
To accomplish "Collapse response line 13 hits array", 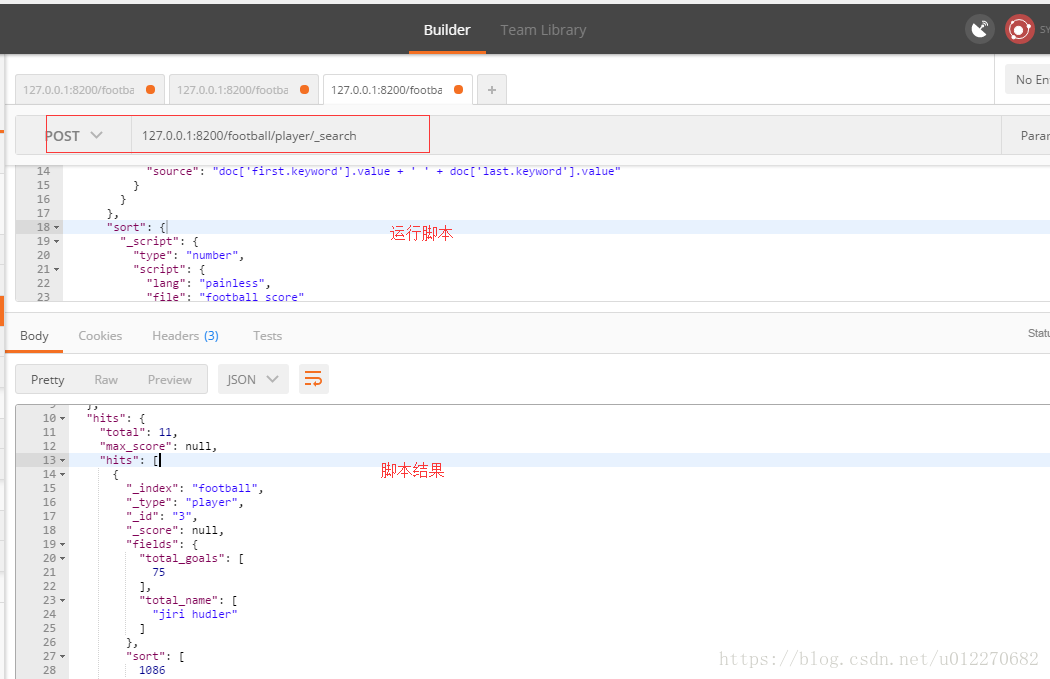I will (x=62, y=461).
